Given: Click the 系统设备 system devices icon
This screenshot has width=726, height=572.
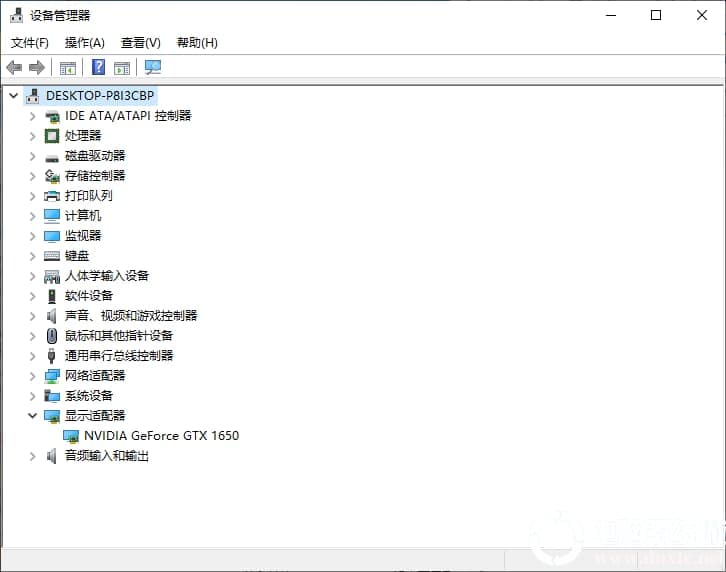Looking at the screenshot, I should 52,396.
